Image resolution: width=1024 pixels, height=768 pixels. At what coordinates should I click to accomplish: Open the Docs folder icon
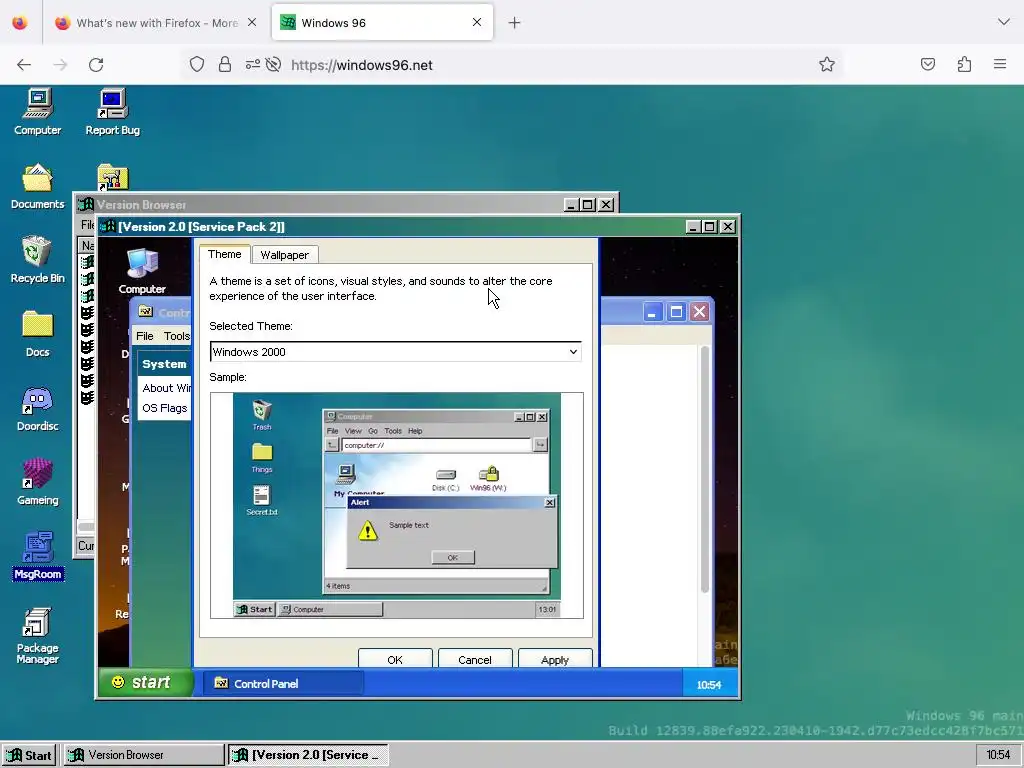tap(37, 334)
